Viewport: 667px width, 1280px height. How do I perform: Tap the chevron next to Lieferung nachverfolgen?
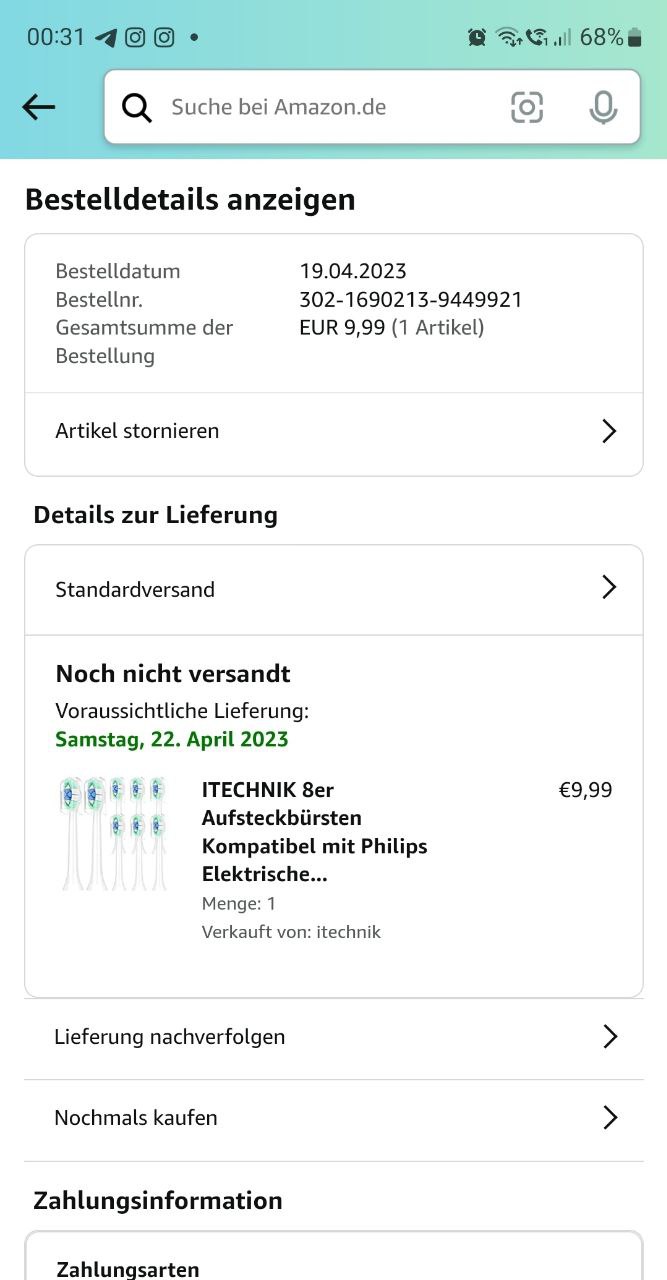(x=609, y=1037)
